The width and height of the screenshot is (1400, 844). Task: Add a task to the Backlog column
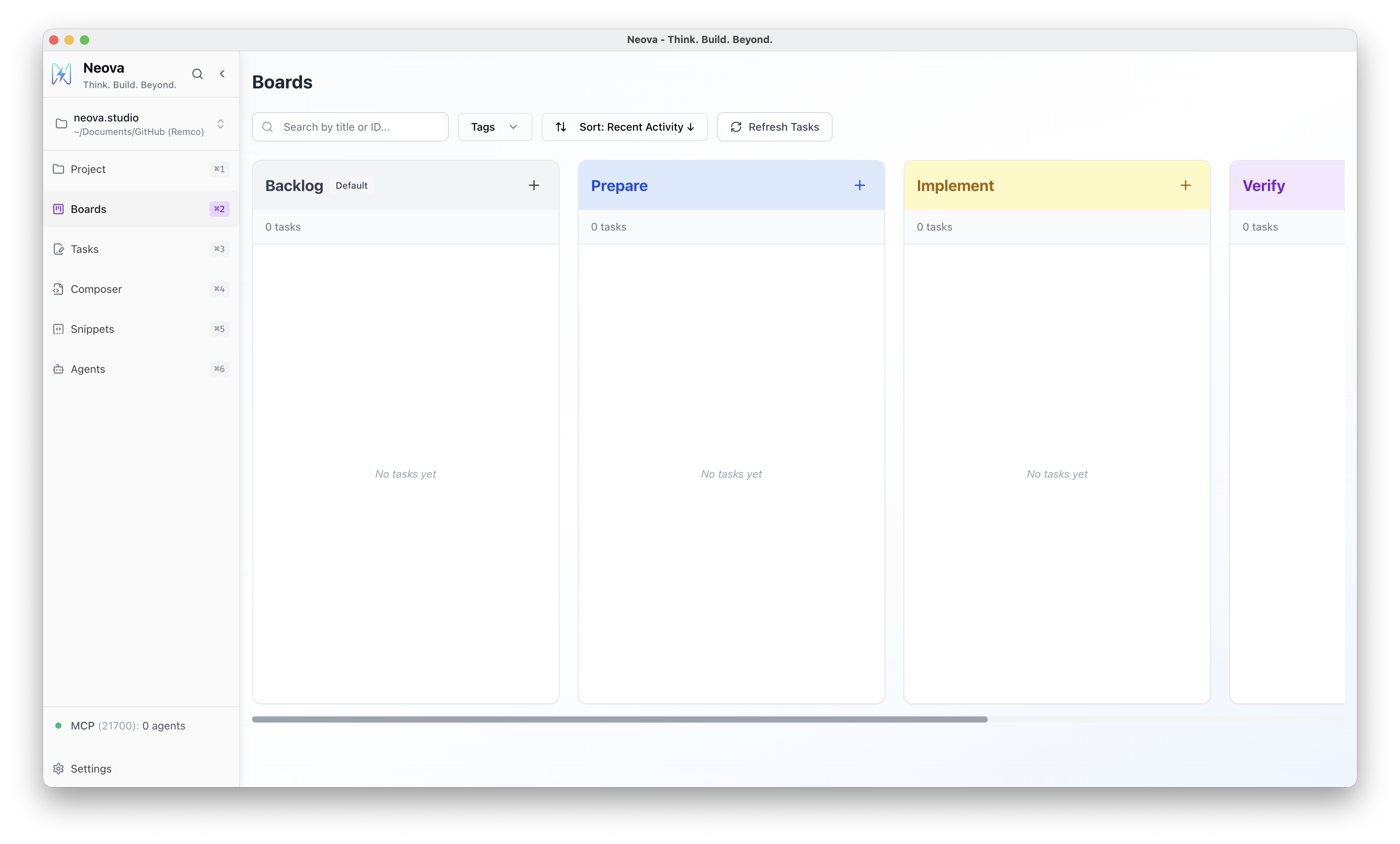[x=534, y=185]
